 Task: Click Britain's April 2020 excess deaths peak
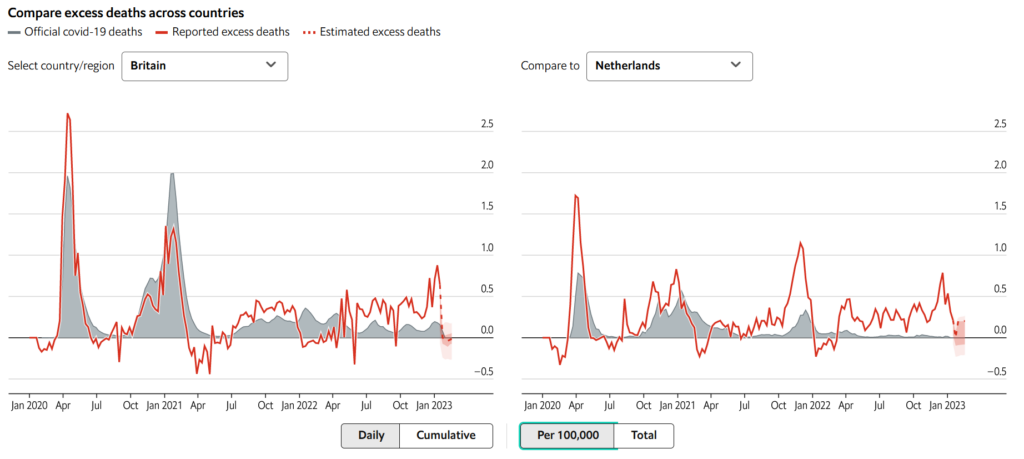click(x=67, y=114)
